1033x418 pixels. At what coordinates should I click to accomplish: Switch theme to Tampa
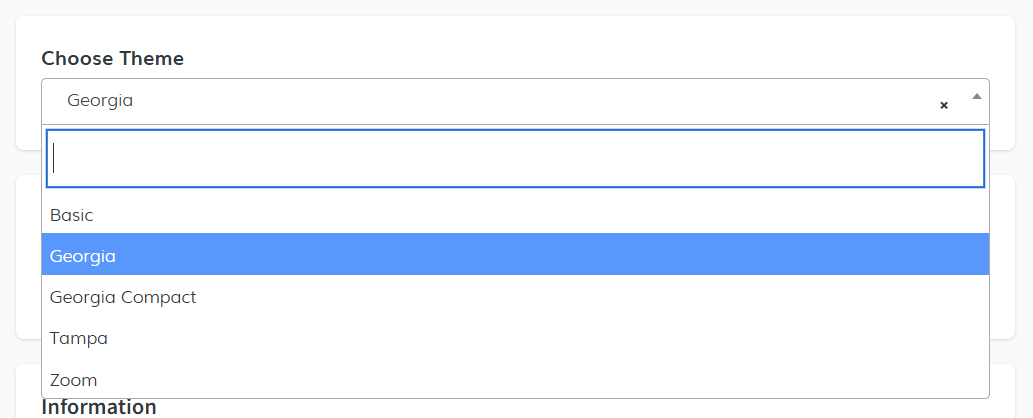click(79, 338)
